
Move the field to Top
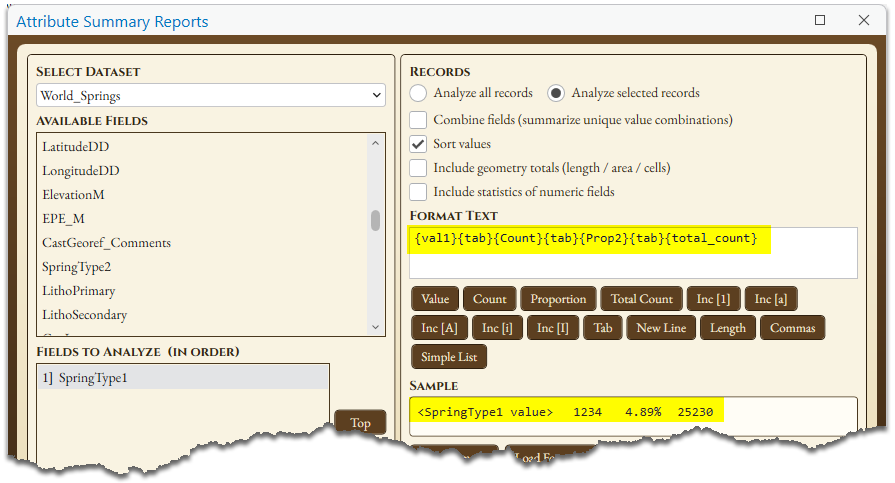(x=360, y=423)
